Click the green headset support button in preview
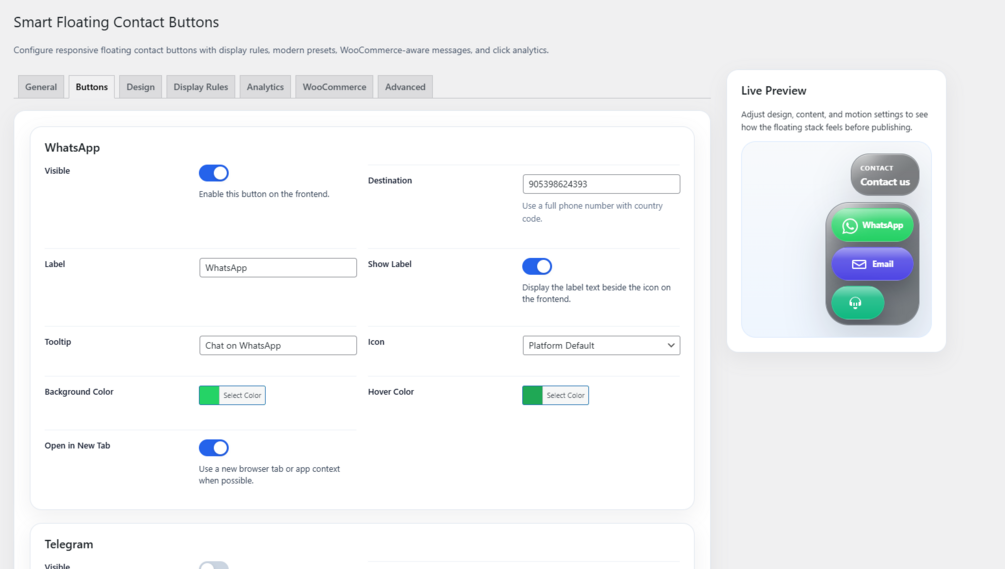 point(857,302)
